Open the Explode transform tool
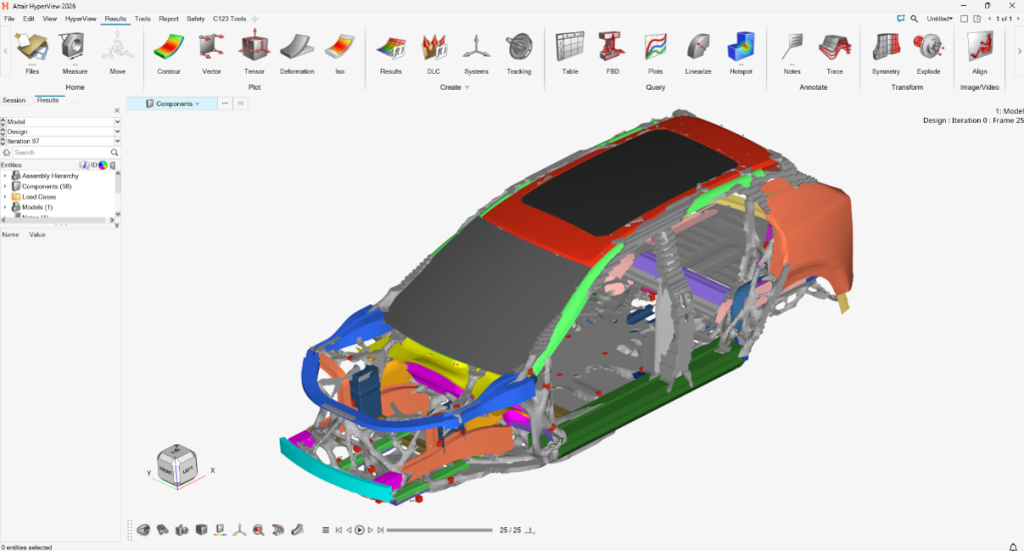This screenshot has height=551, width=1024. point(928,52)
